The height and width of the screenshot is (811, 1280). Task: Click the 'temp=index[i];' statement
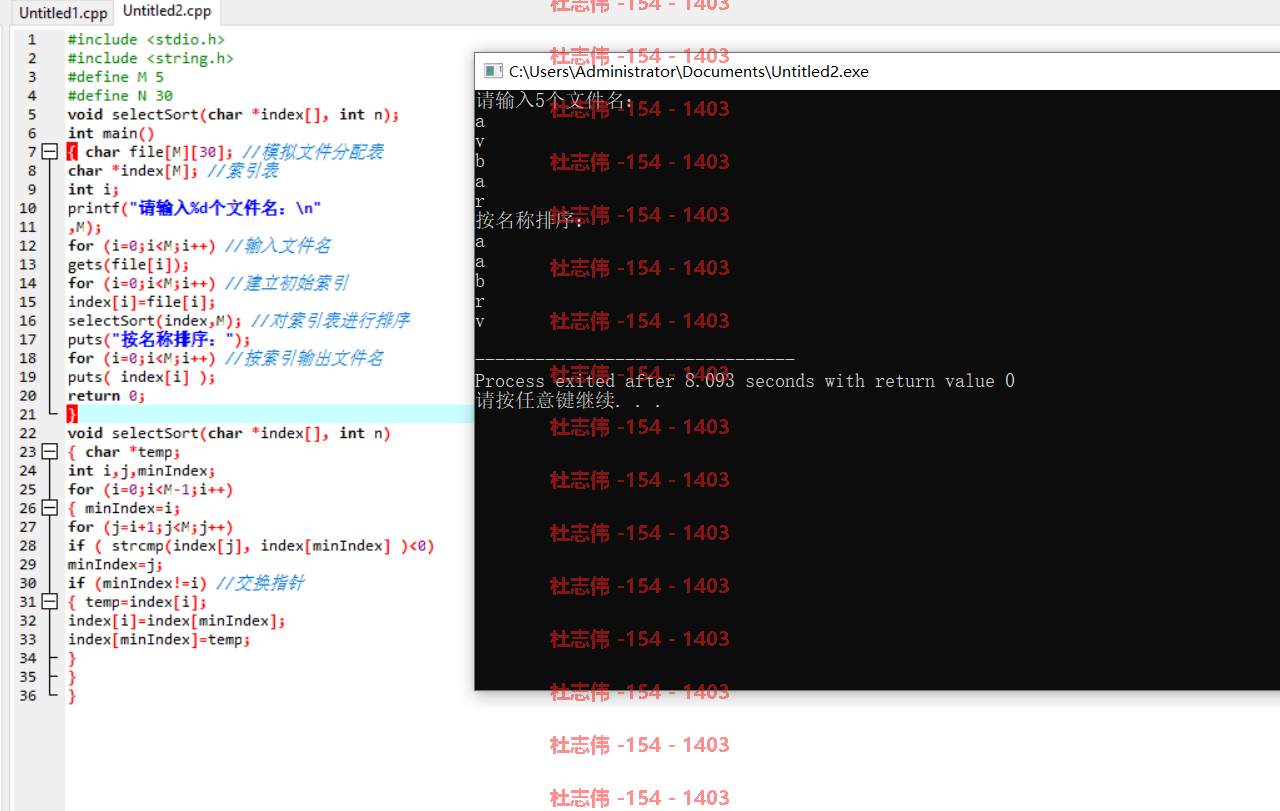tap(146, 602)
